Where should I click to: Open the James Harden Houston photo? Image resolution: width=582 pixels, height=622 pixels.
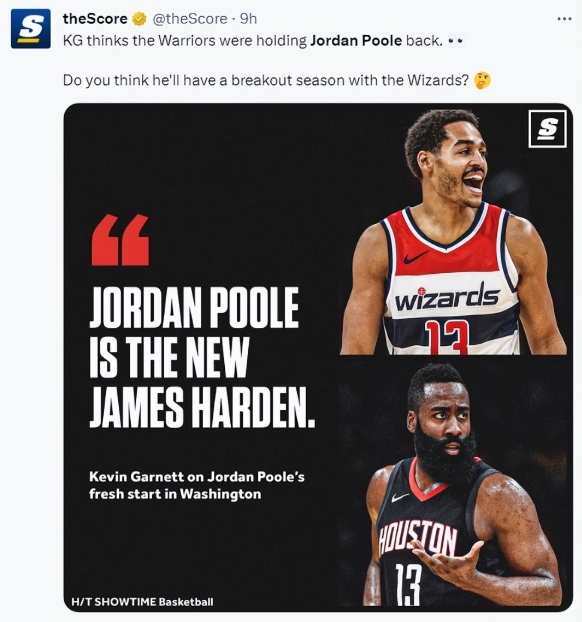pyautogui.click(x=452, y=484)
